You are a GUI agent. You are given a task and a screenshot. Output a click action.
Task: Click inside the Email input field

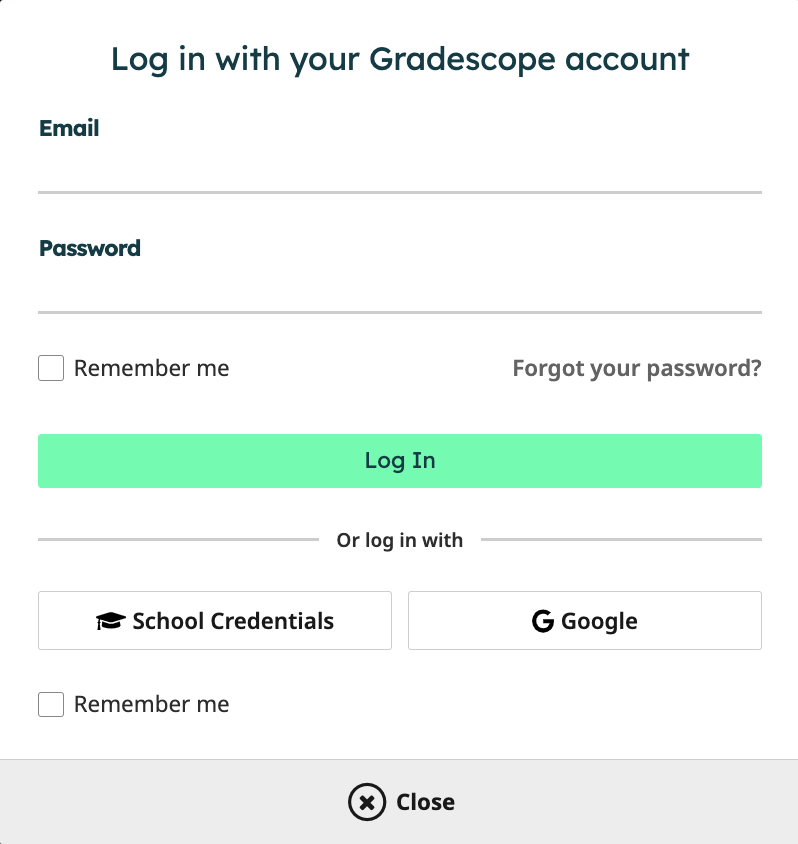(x=400, y=170)
